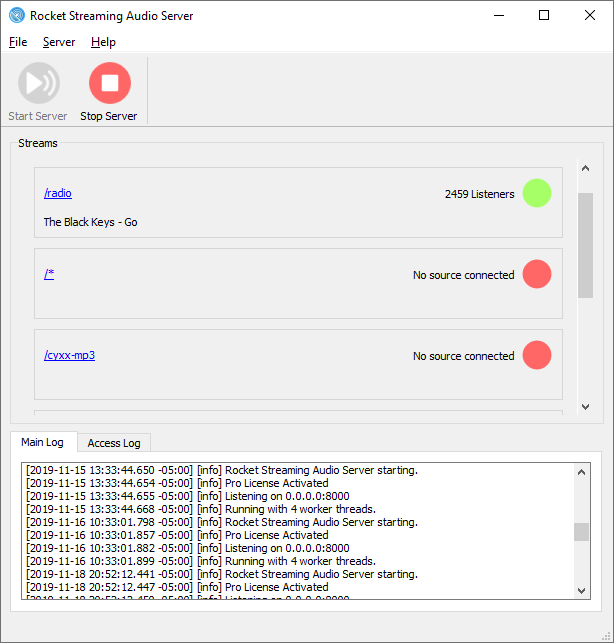Click 'No source connected' for /cyxx-mp3 stream

[x=463, y=356]
